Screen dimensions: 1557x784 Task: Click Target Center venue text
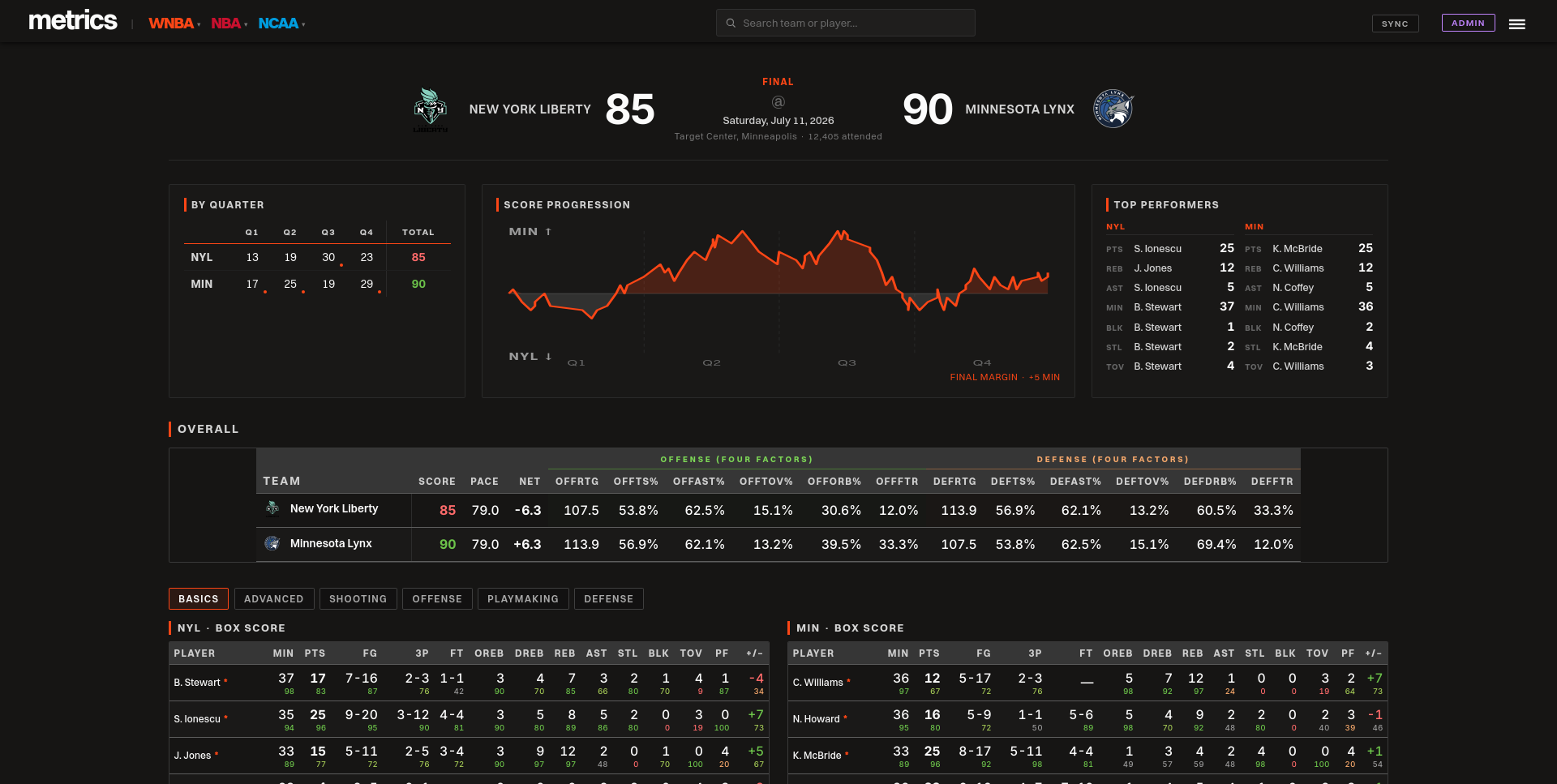click(736, 137)
